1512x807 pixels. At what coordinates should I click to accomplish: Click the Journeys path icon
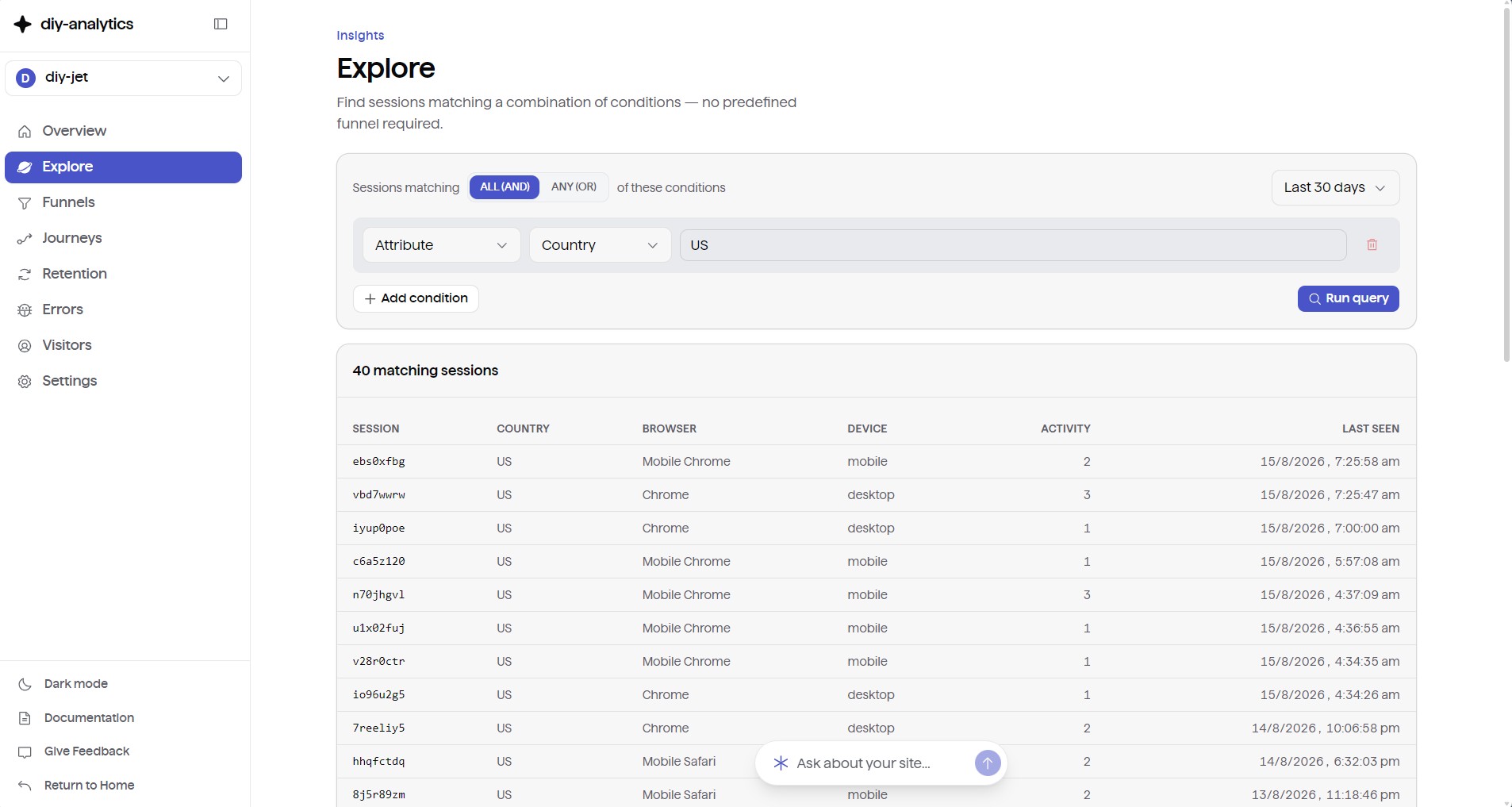pos(25,239)
